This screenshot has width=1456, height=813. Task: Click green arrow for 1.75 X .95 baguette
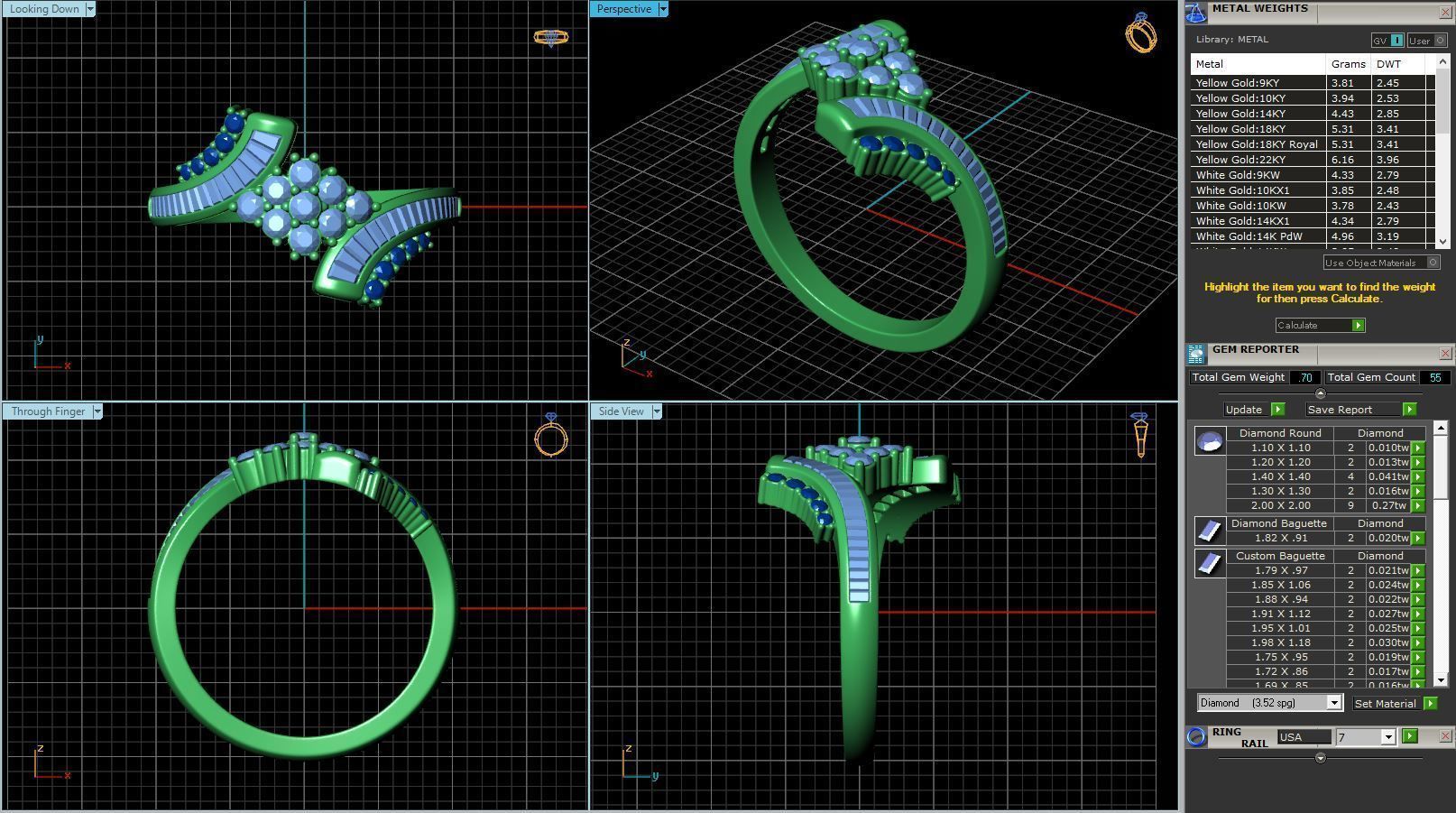coord(1418,657)
